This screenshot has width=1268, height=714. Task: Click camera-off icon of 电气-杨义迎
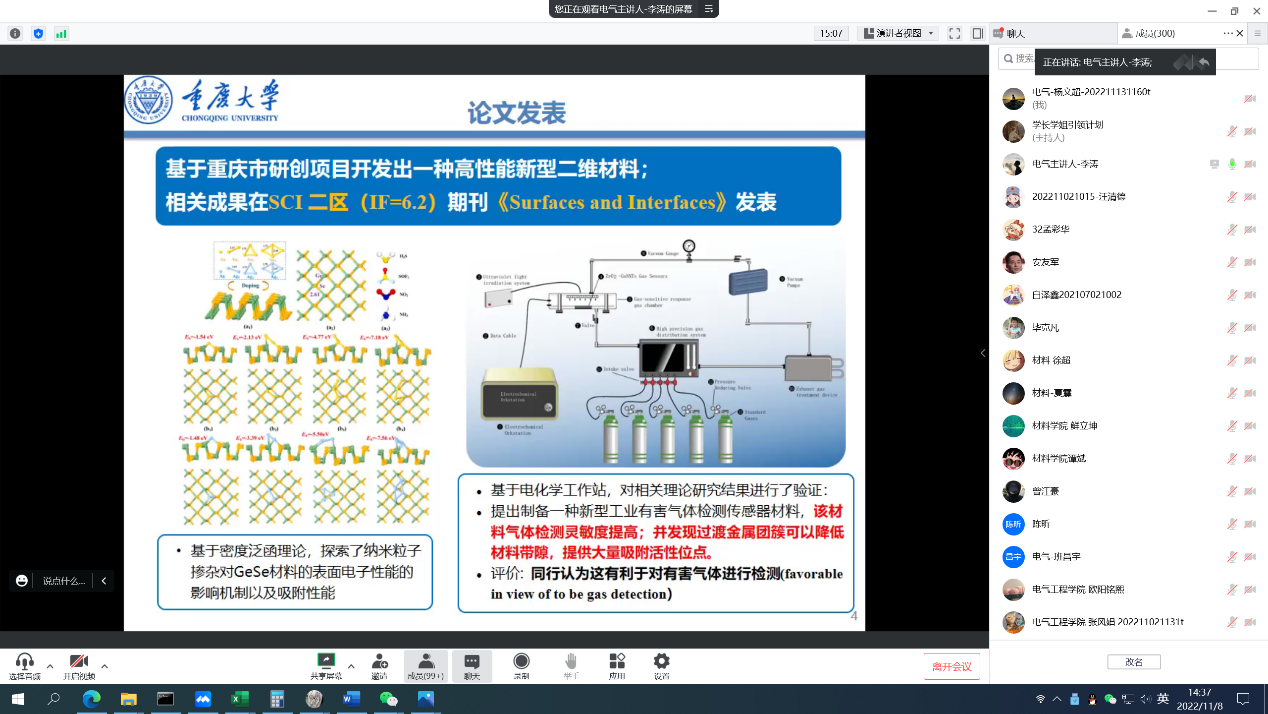(1250, 98)
